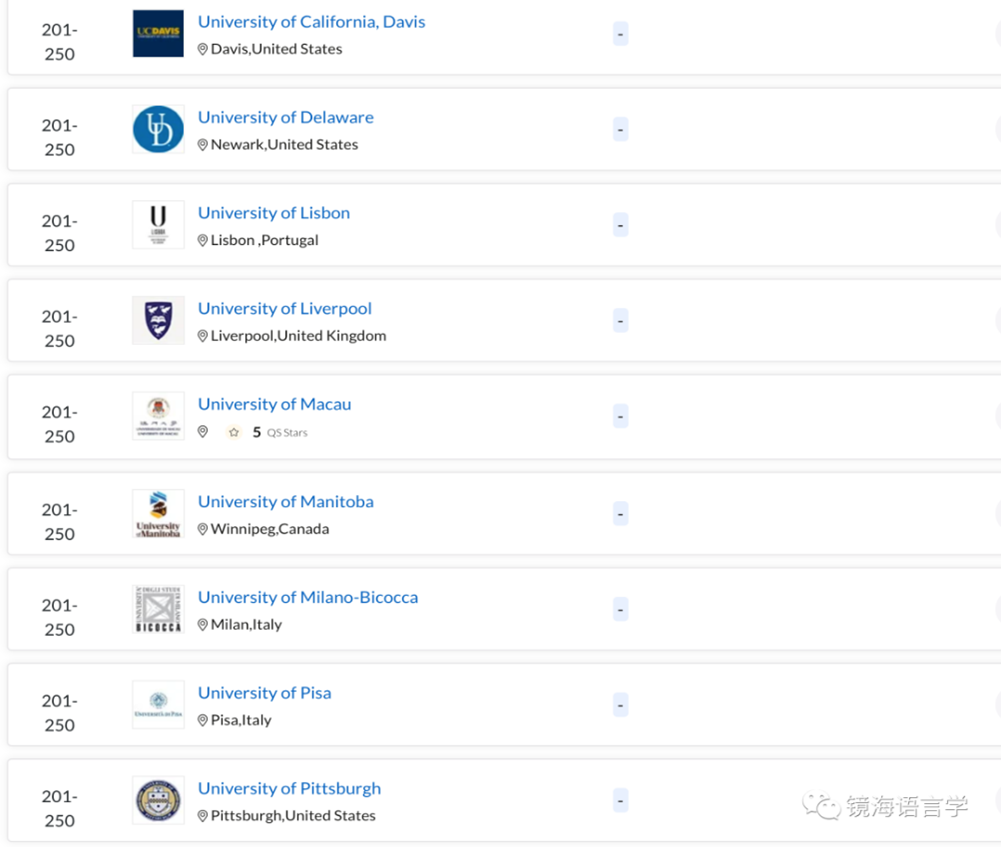Click the University of Manitoba logo

158,514
